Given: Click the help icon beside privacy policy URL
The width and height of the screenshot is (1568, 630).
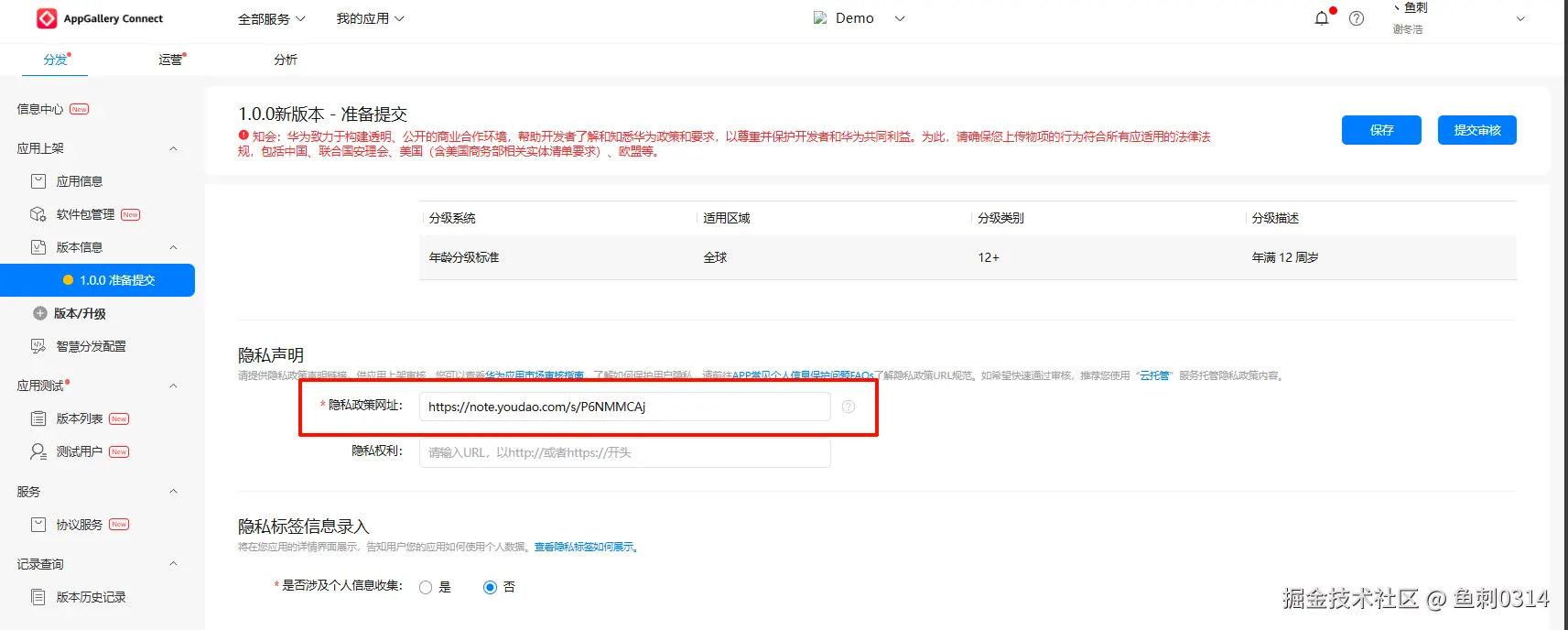Looking at the screenshot, I should [849, 407].
